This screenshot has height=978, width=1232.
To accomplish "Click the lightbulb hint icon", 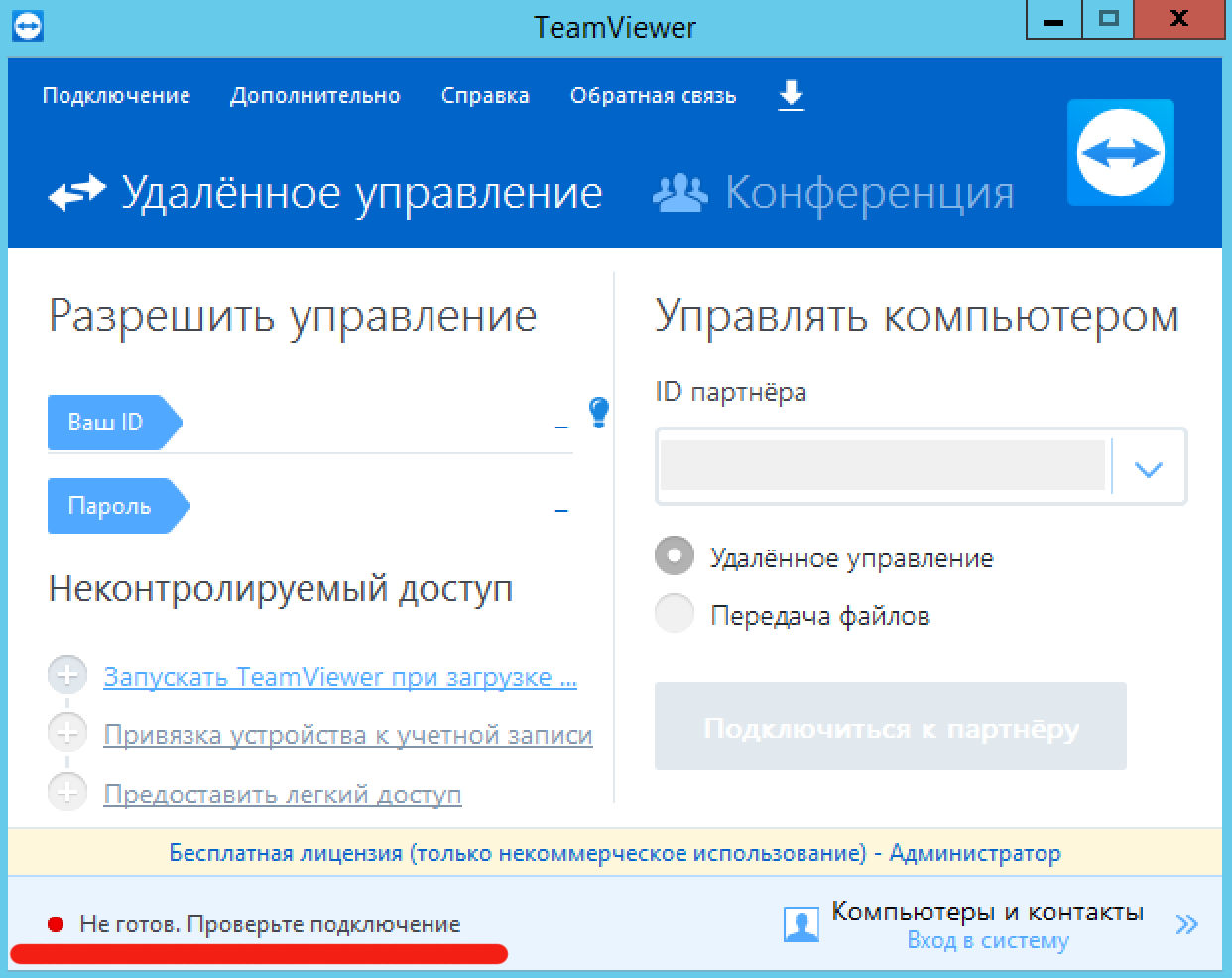I will pos(598,412).
